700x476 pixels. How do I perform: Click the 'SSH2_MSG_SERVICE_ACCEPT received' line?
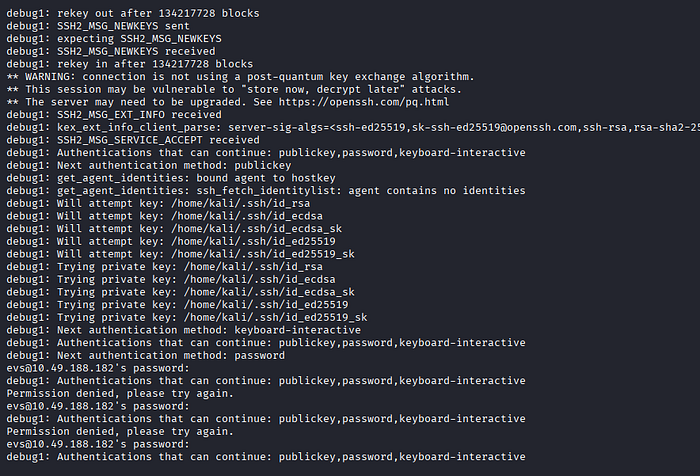pyautogui.click(x=133, y=140)
